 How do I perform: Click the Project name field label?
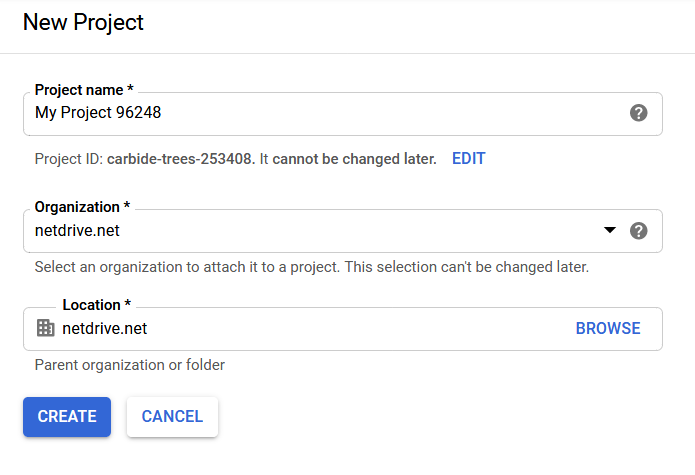click(84, 90)
